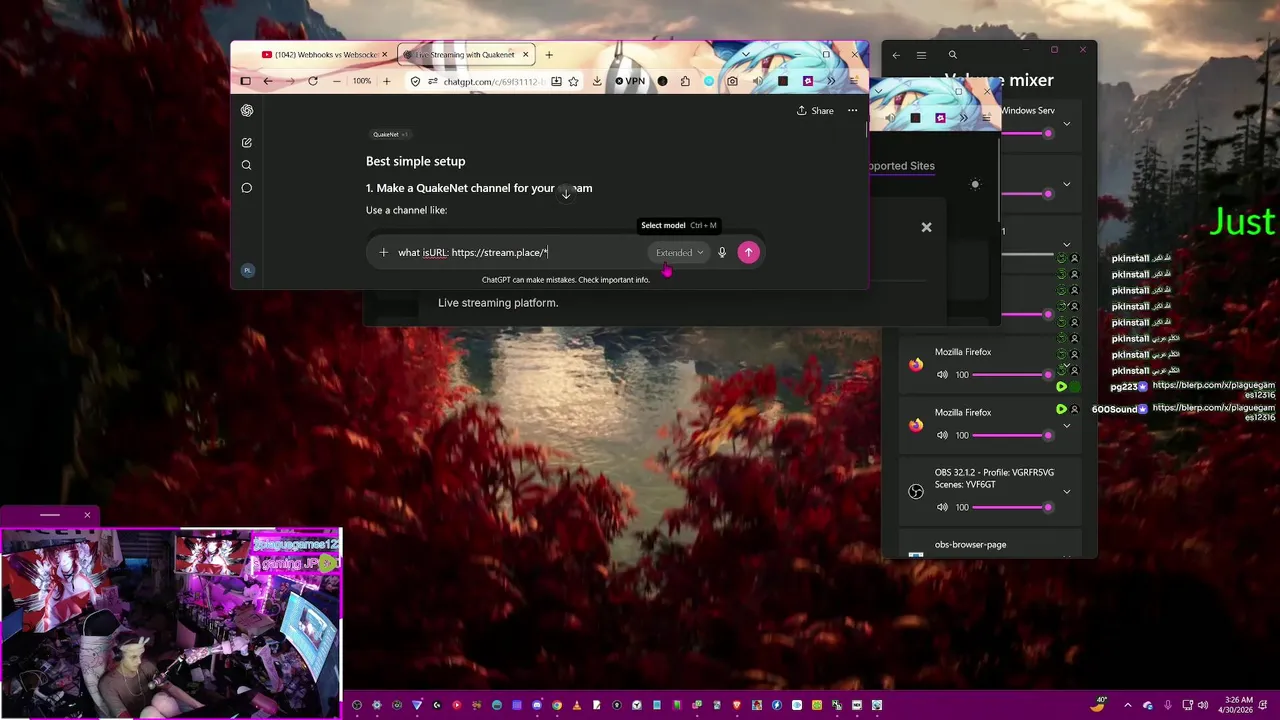Expand the second Volume mixer app entry
Screen dimensions: 1280x720
(1066, 184)
